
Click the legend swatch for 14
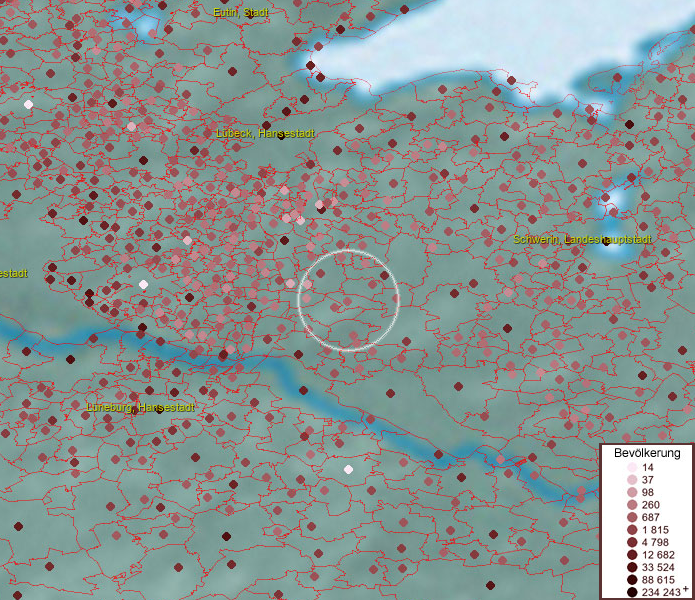click(x=632, y=467)
